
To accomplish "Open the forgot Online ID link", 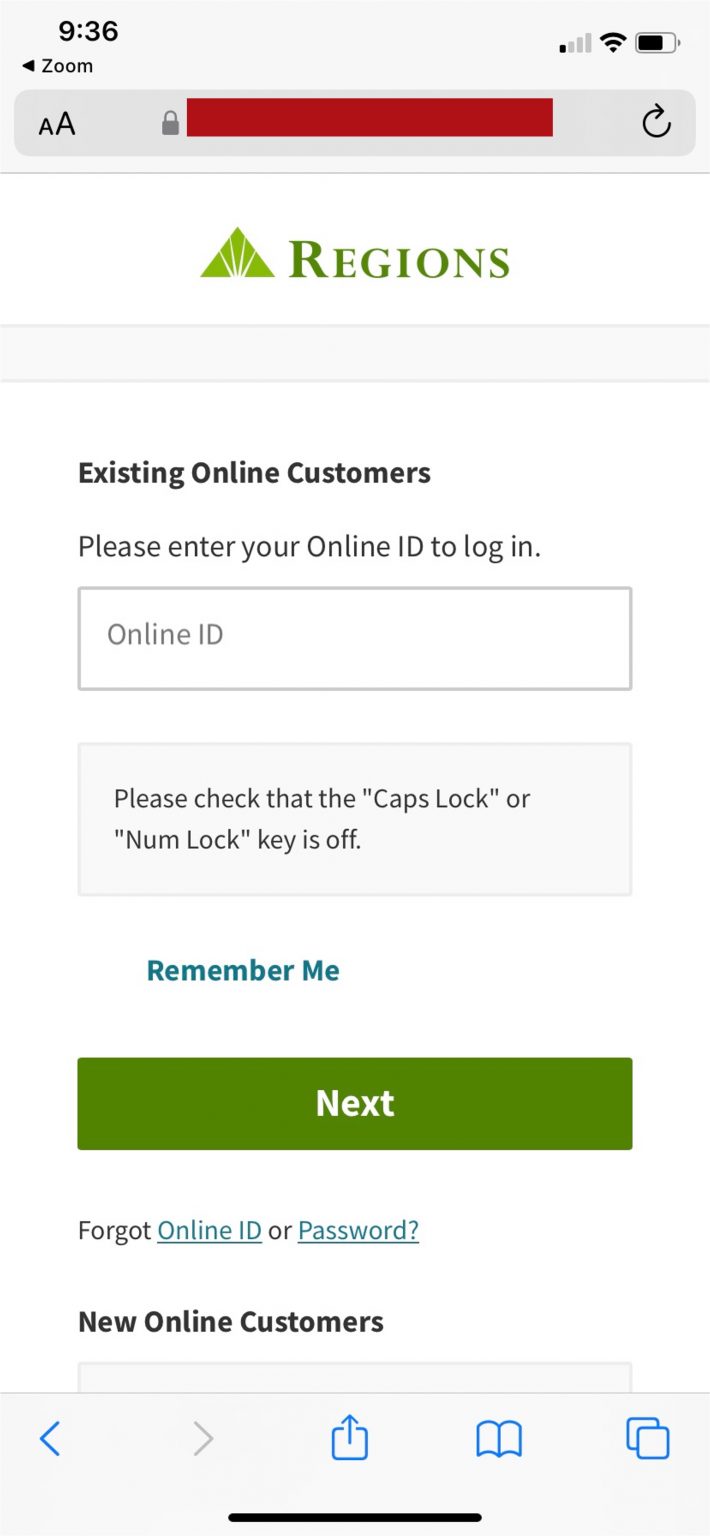I will click(209, 1230).
